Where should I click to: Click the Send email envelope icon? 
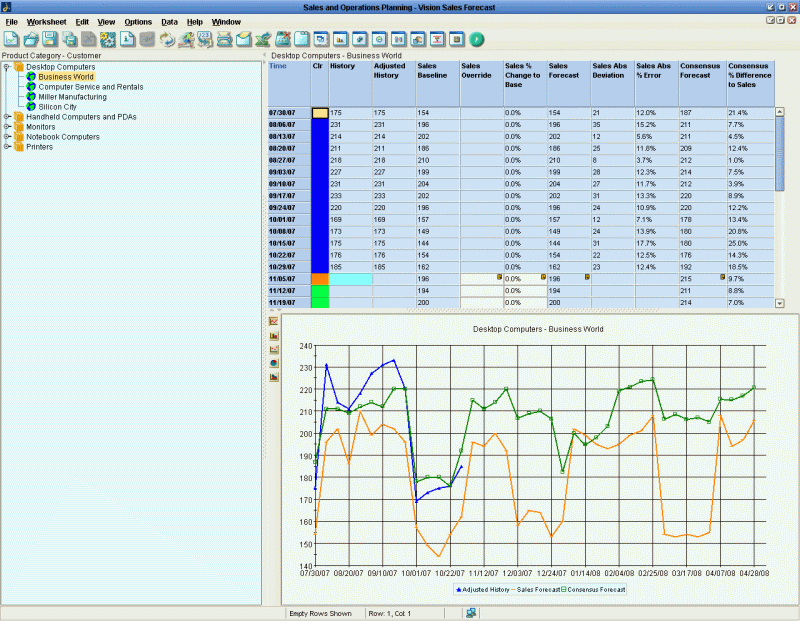[x=244, y=39]
